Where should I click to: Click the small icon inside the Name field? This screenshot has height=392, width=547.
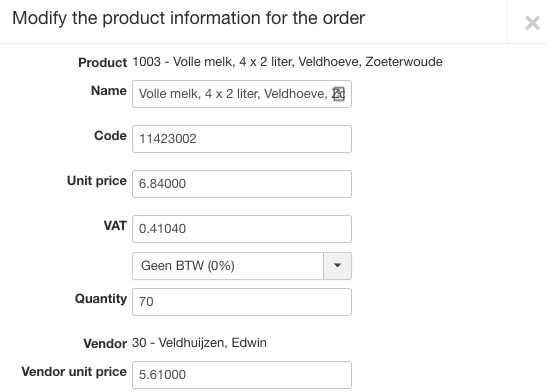click(339, 94)
